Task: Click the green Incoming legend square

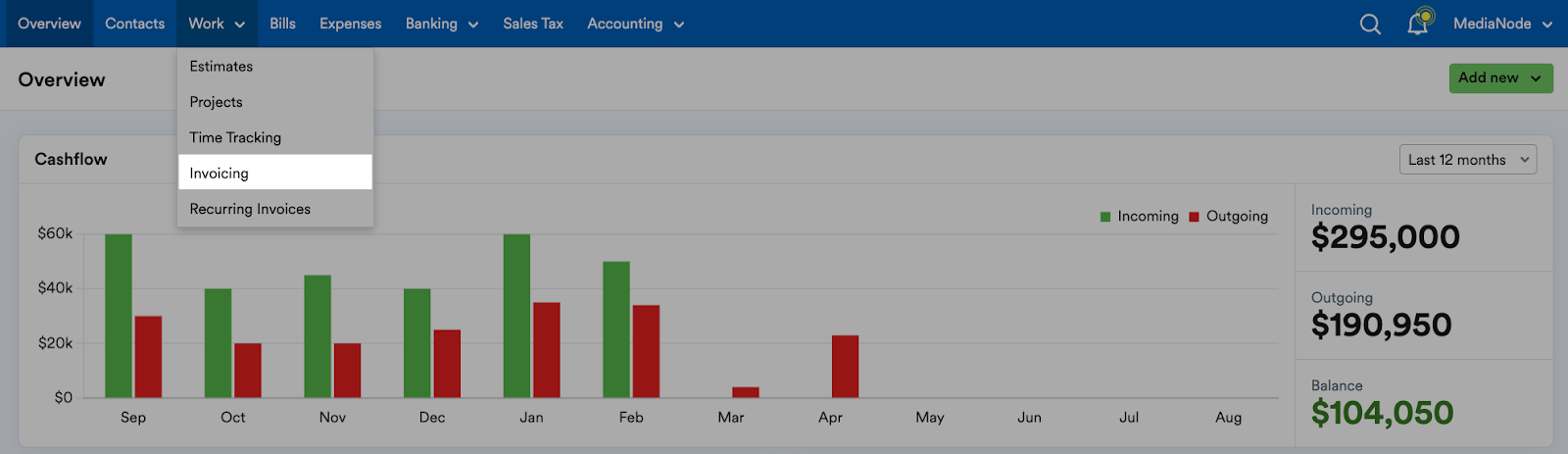Action: (x=1105, y=217)
